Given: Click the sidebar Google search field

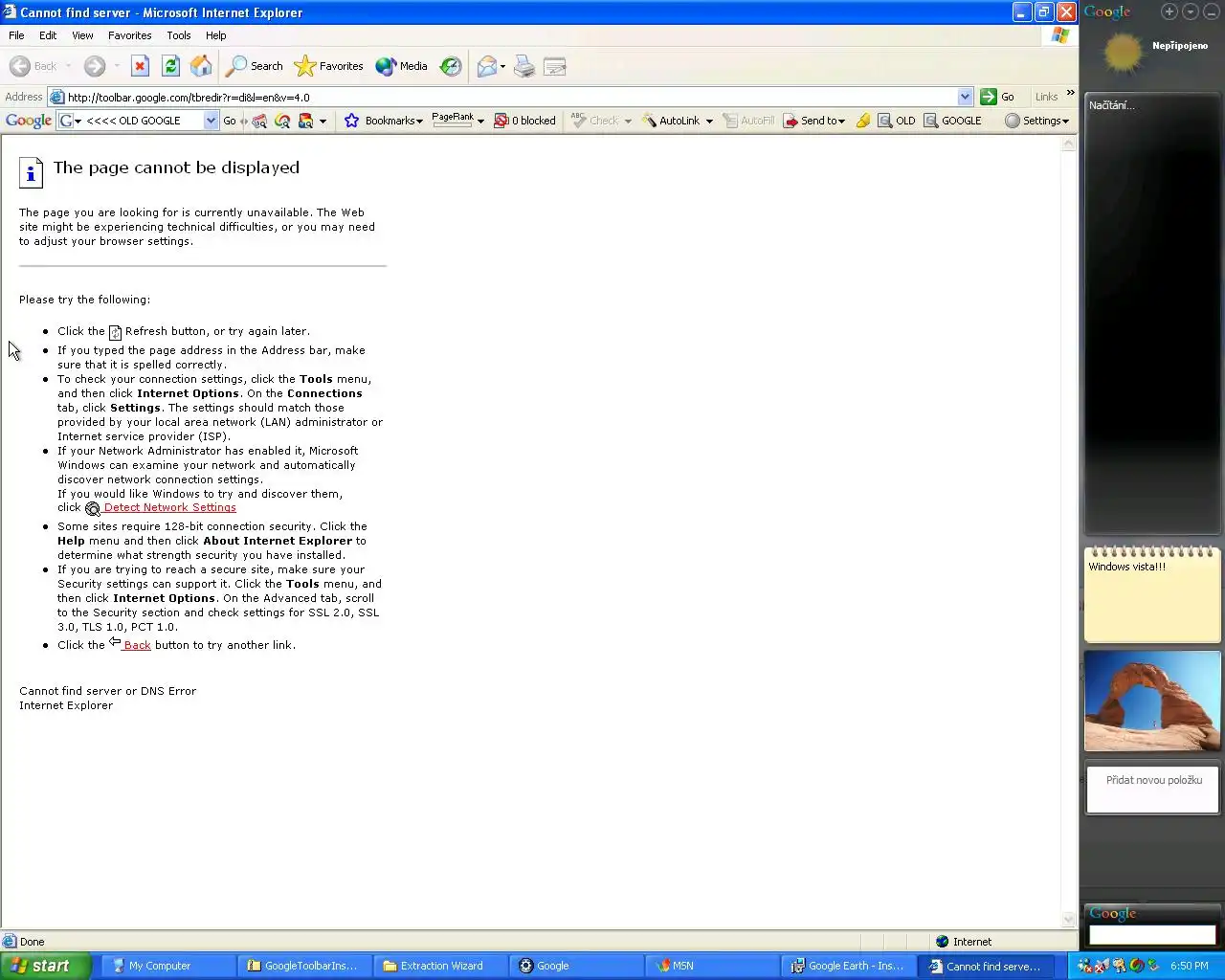Looking at the screenshot, I should point(1152,934).
